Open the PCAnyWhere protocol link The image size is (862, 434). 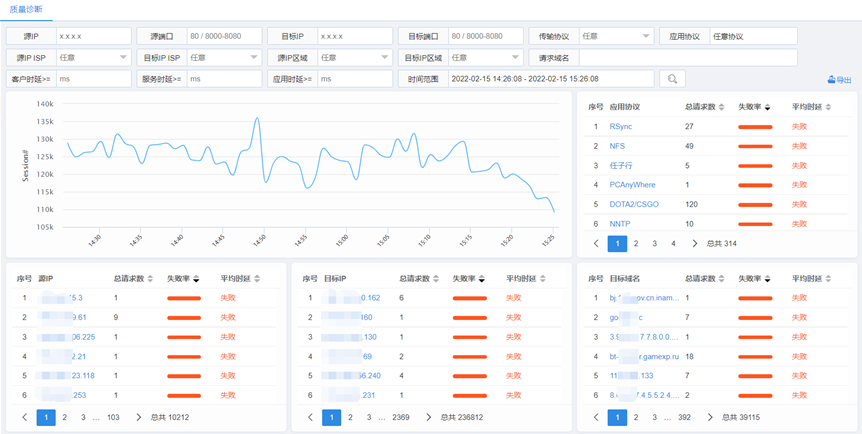(x=630, y=184)
